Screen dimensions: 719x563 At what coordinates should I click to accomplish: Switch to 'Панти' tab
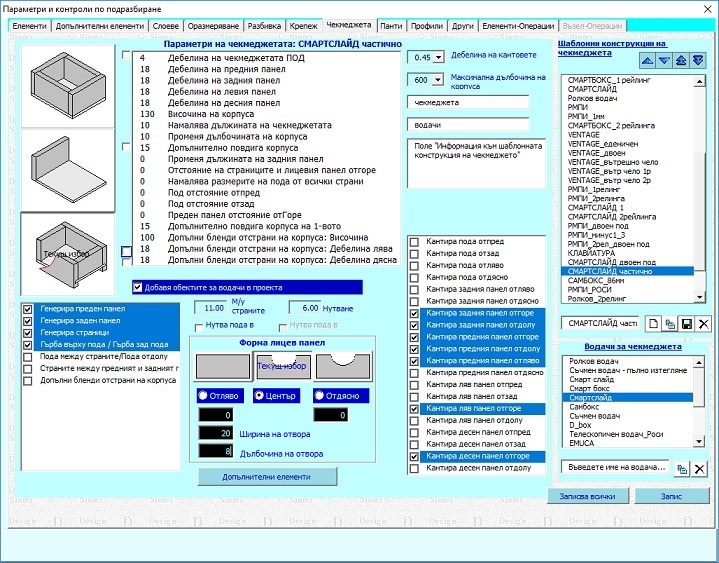click(x=391, y=26)
